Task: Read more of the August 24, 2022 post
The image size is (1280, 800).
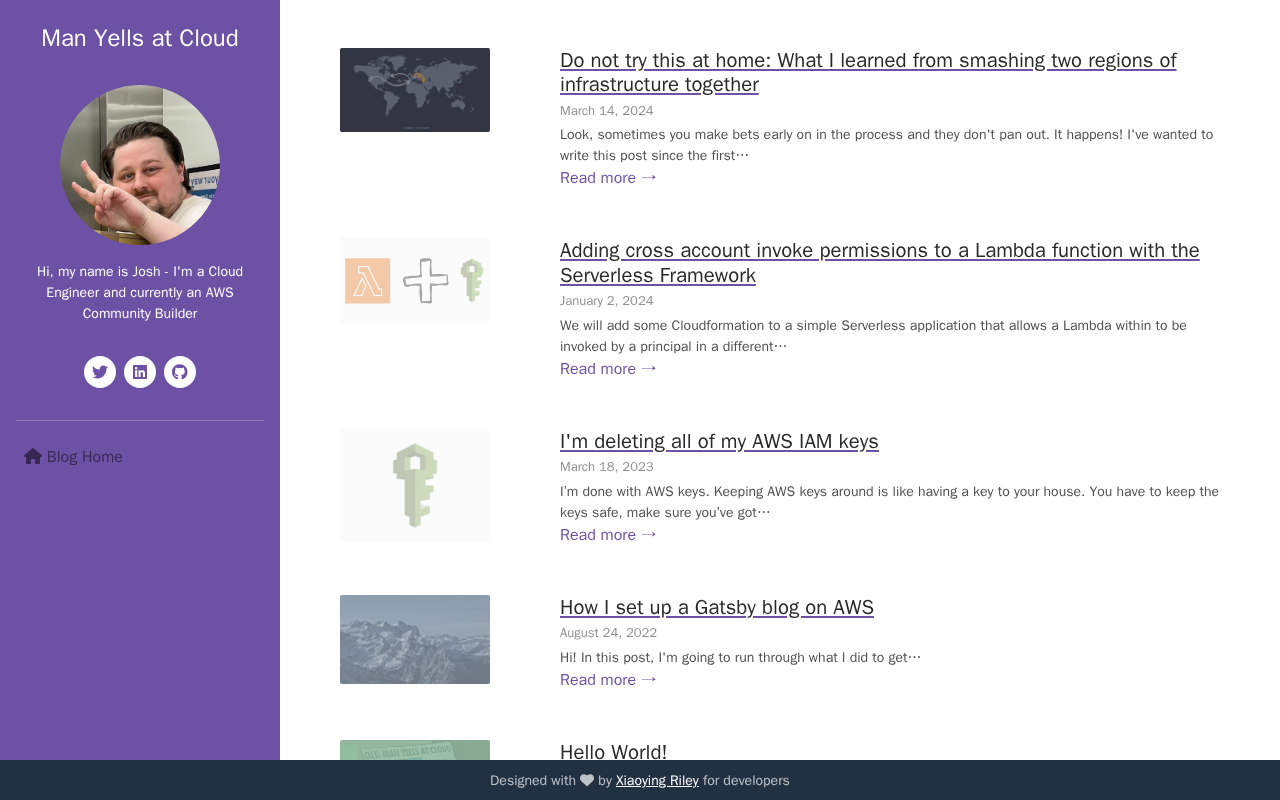Action: coord(608,680)
